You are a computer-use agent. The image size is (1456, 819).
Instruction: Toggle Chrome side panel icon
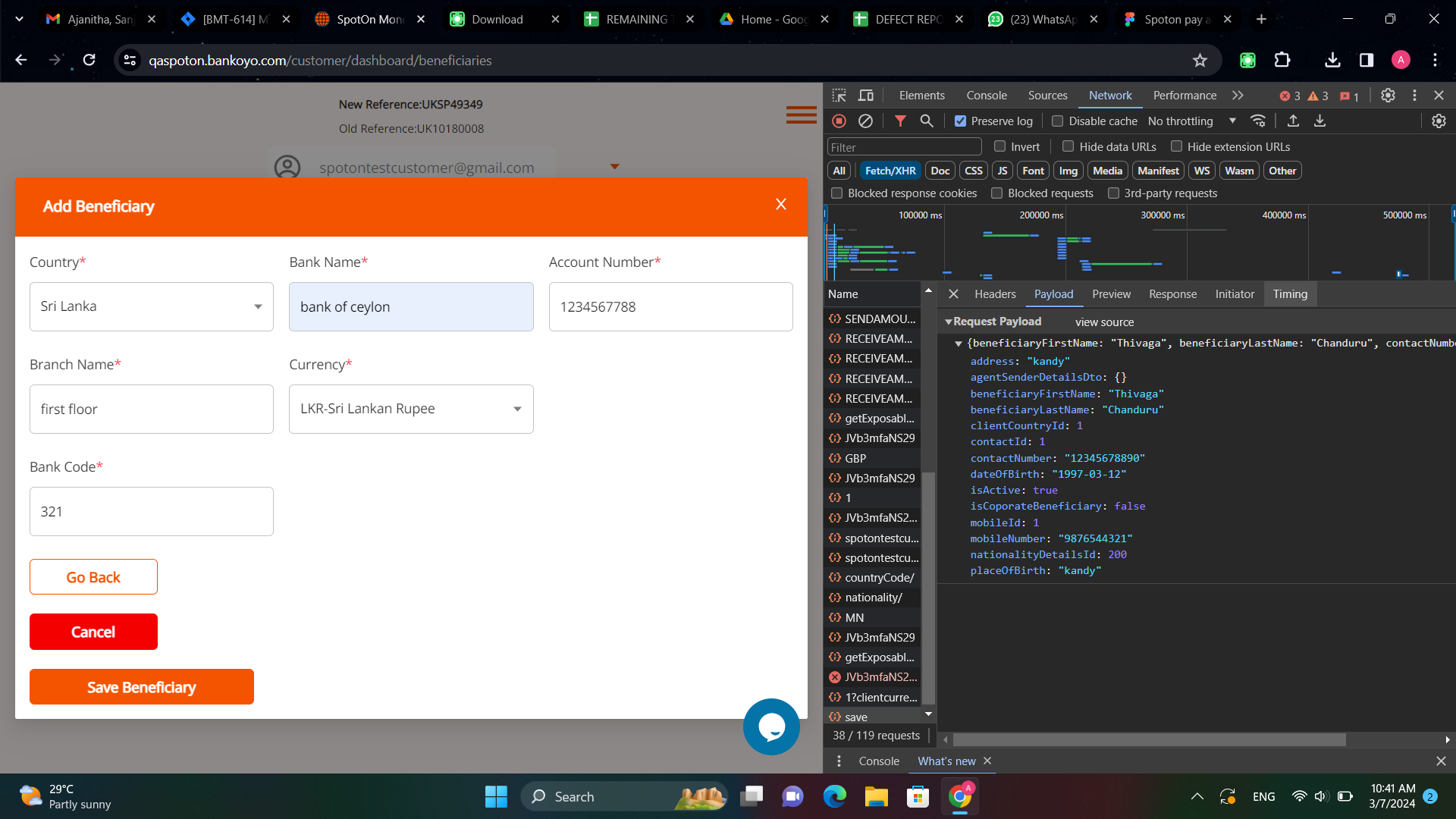[1367, 61]
